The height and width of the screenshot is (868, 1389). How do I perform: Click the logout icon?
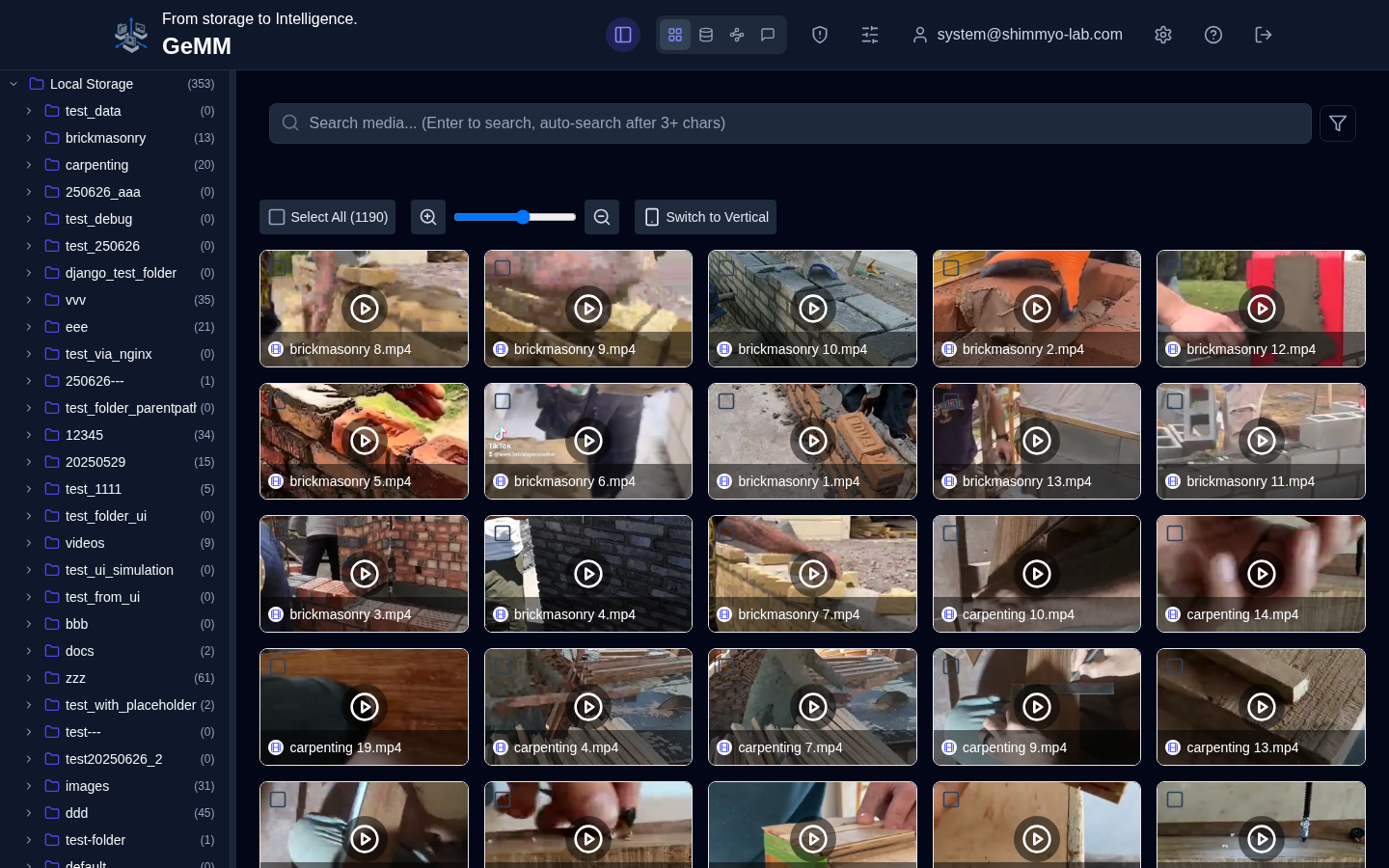click(x=1264, y=35)
